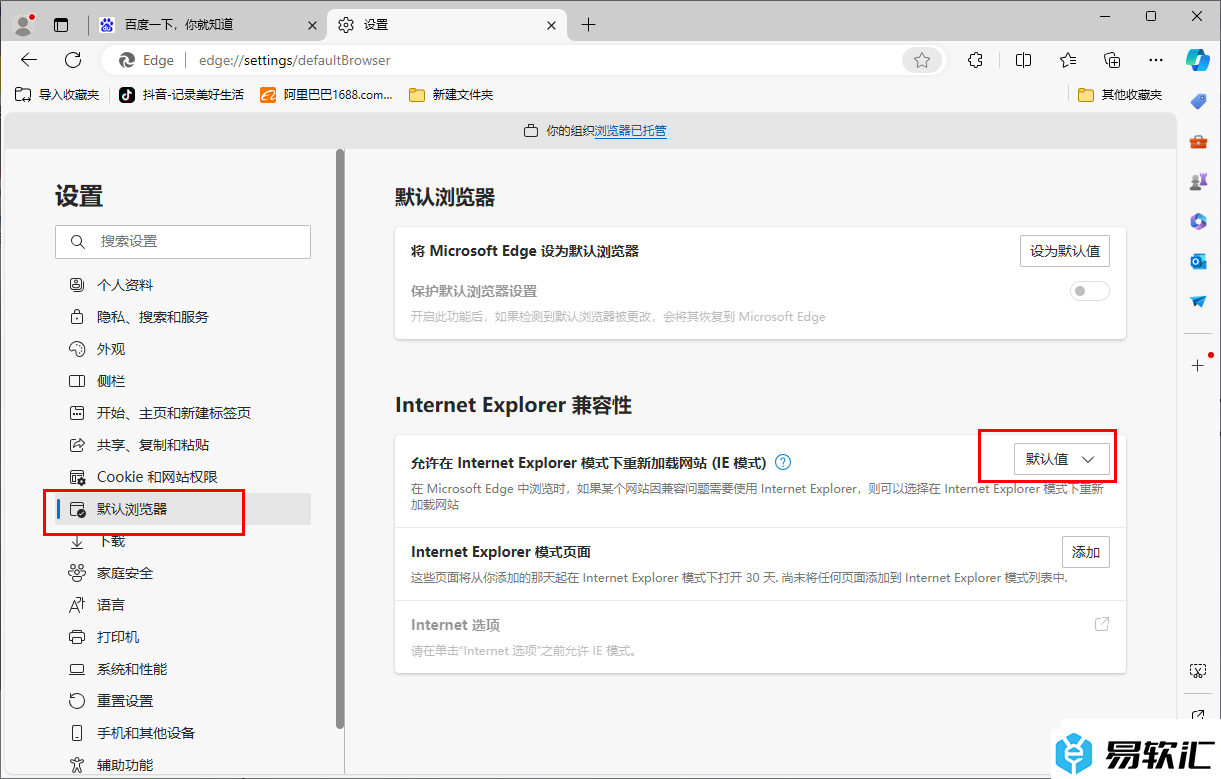Open Settings and more ellipsis menu
This screenshot has width=1221, height=779.
click(1156, 60)
